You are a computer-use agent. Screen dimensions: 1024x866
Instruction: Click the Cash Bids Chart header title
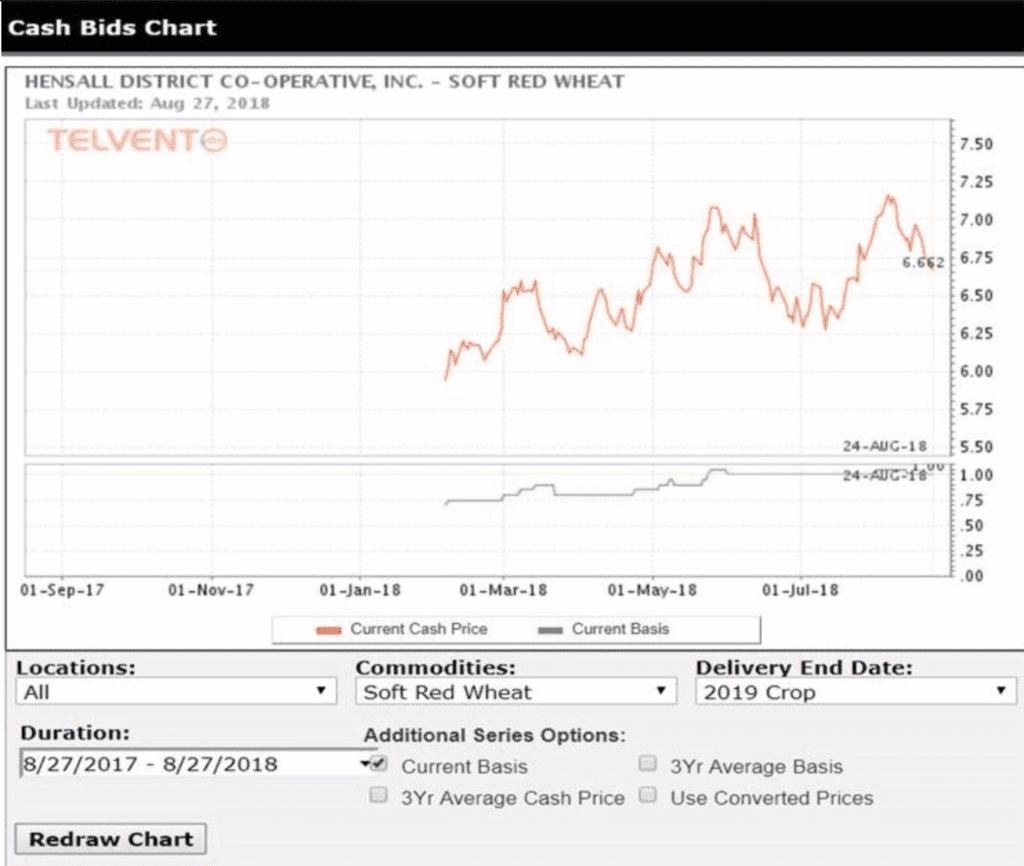coord(112,27)
